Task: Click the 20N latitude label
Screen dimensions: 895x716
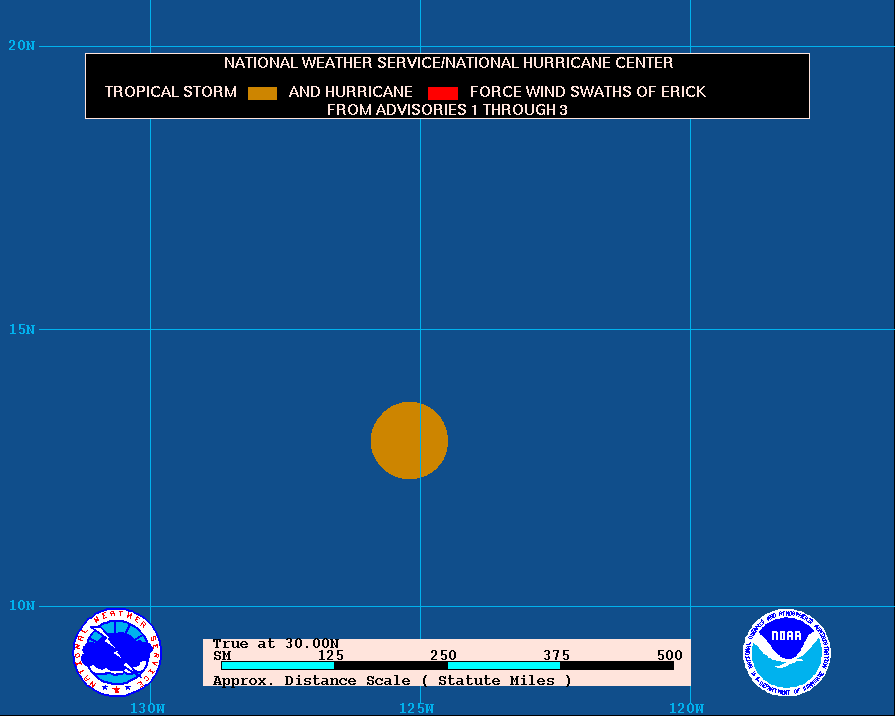Action: pos(22,46)
